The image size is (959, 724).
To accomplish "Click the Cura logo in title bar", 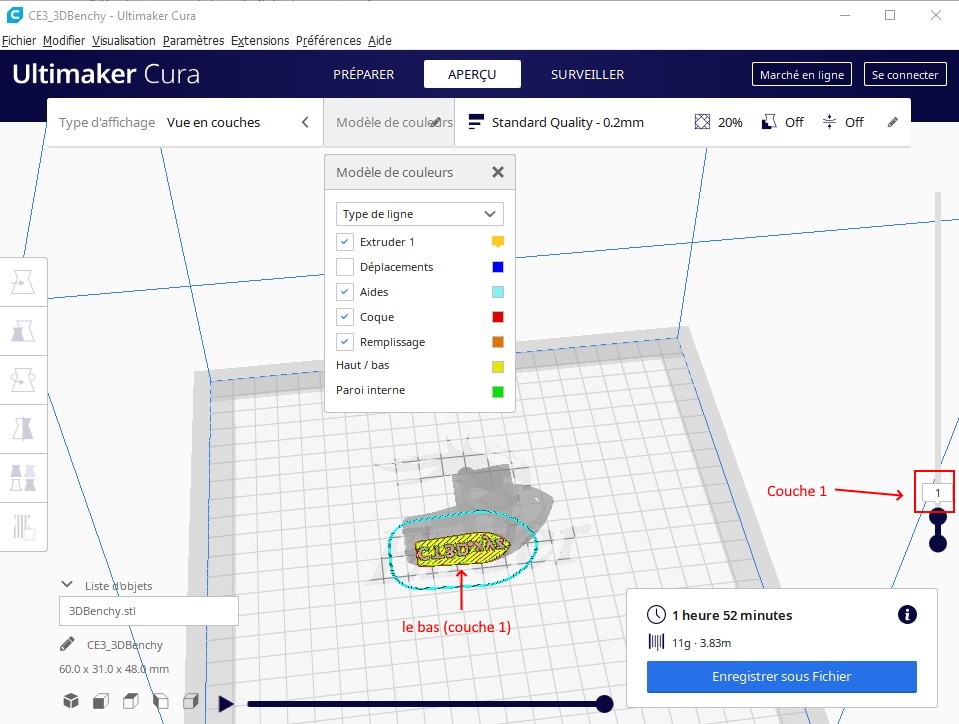I will (14, 15).
